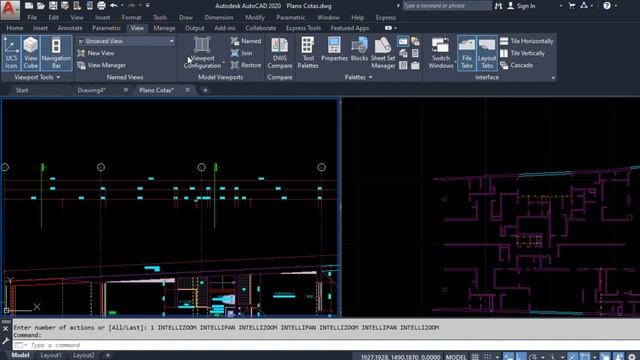Open the Properties palette

334,50
